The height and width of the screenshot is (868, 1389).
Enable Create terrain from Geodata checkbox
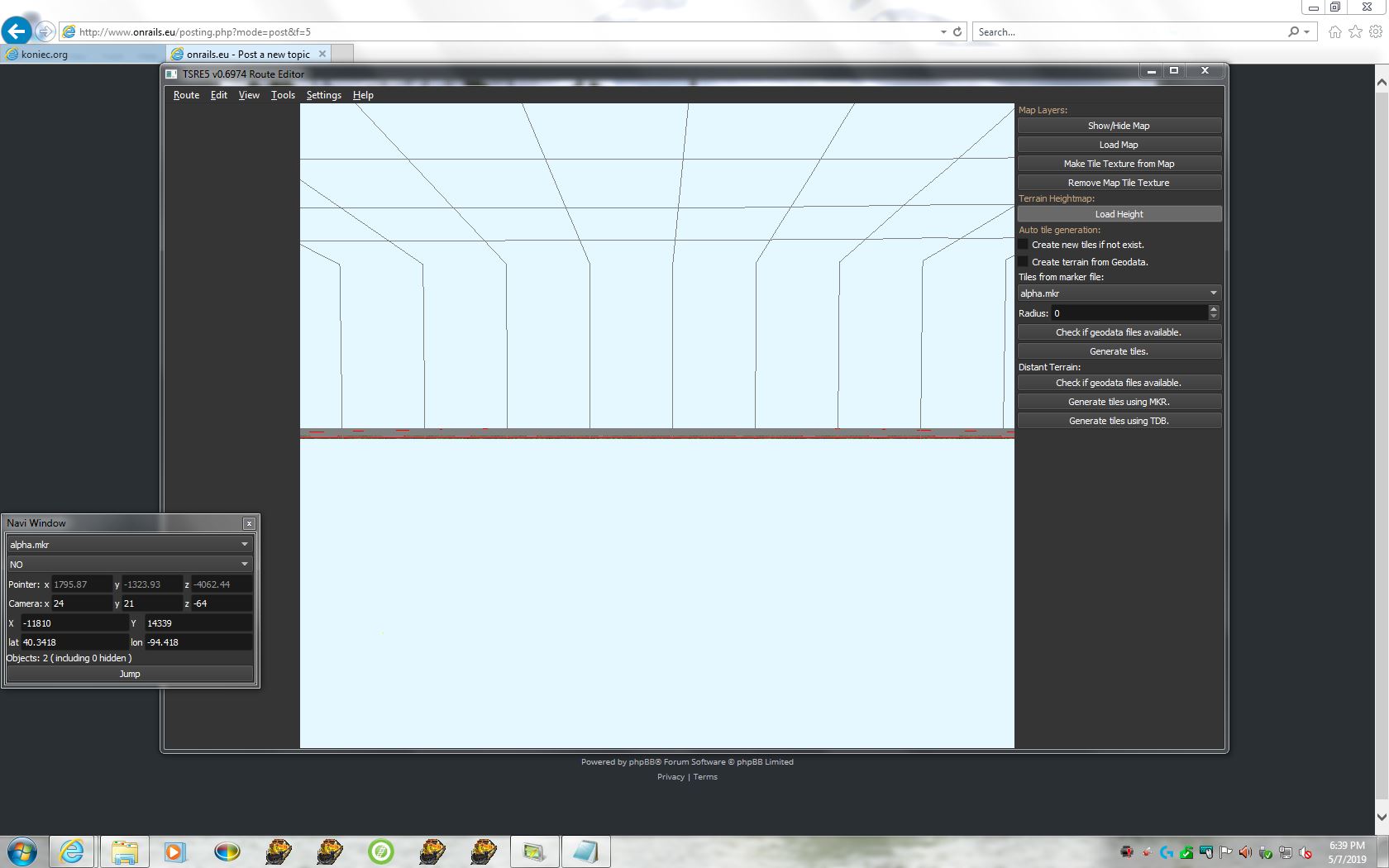[x=1024, y=262]
